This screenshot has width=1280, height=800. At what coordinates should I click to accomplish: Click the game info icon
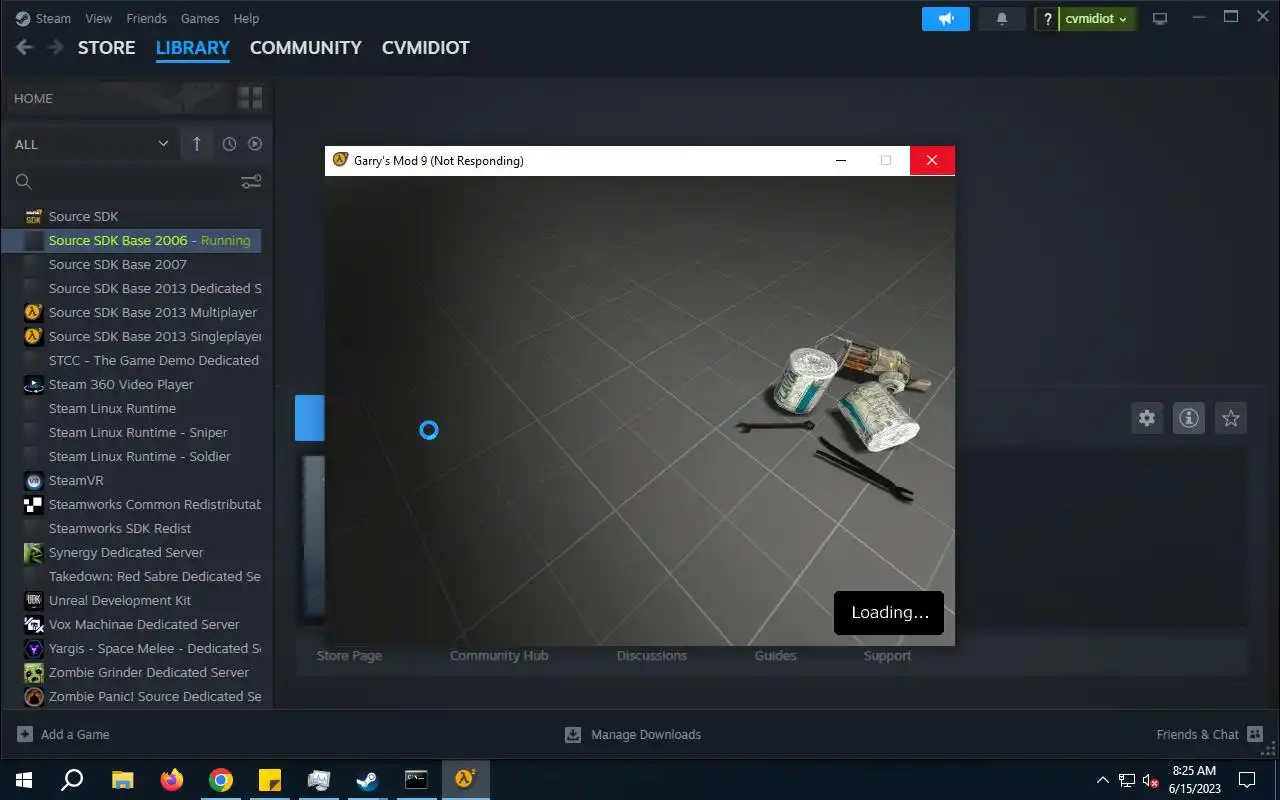(1189, 418)
